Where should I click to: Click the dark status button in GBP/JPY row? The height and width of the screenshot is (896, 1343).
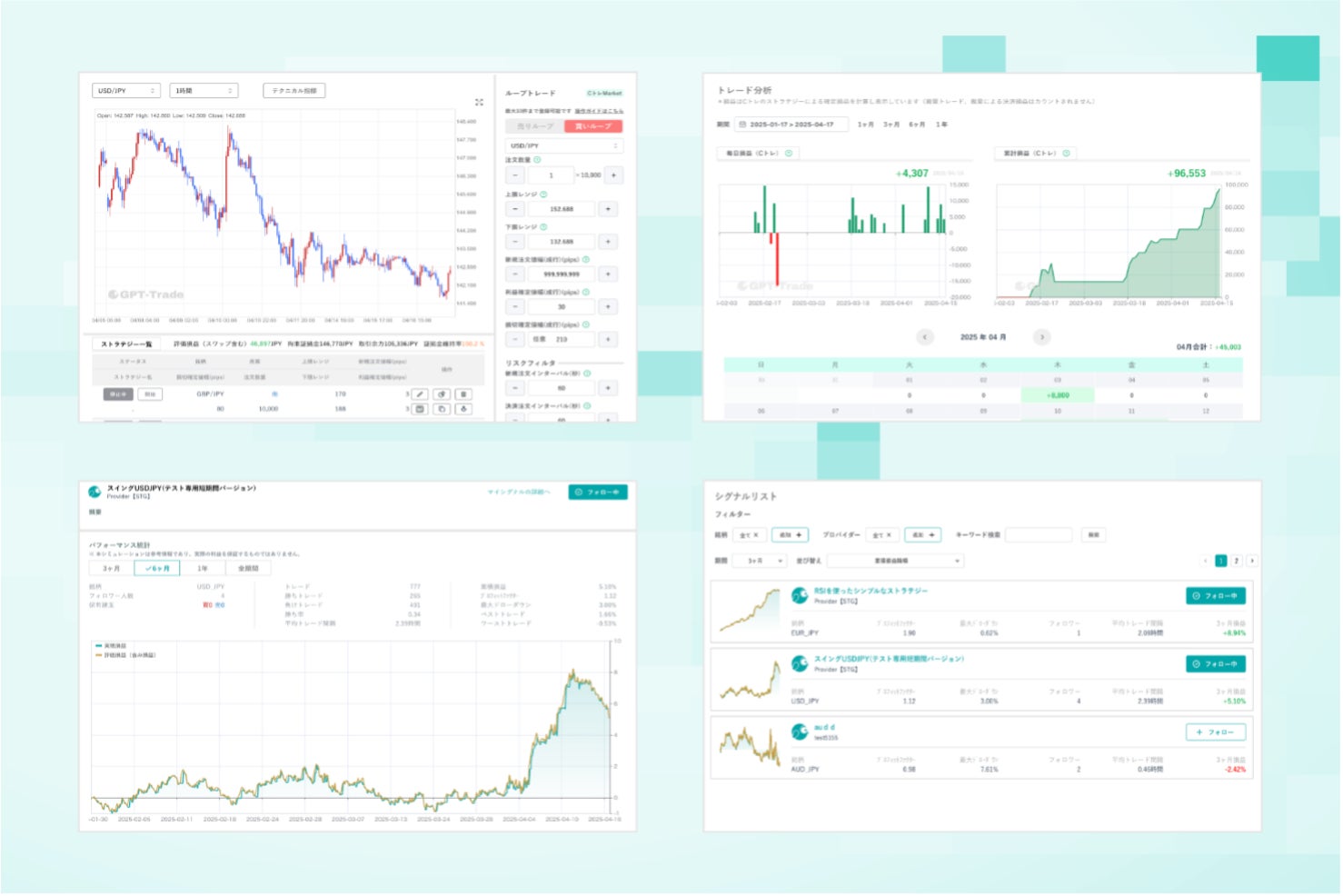click(x=118, y=394)
